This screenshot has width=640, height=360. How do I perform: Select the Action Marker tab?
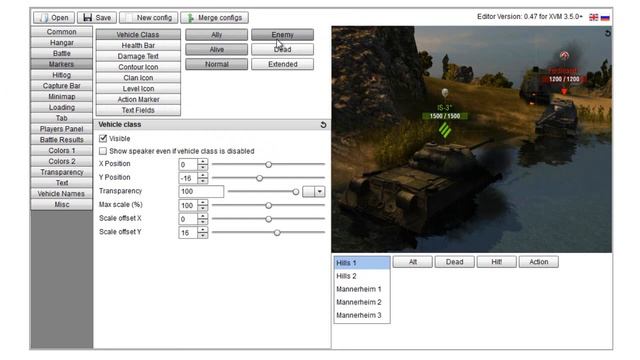[138, 100]
